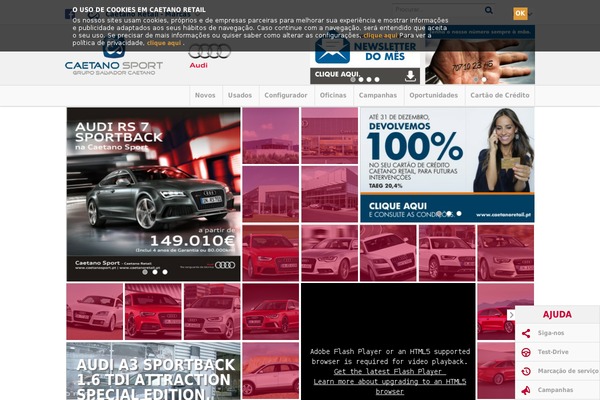
Task: Focus the Procurar search field
Action: (x=437, y=10)
